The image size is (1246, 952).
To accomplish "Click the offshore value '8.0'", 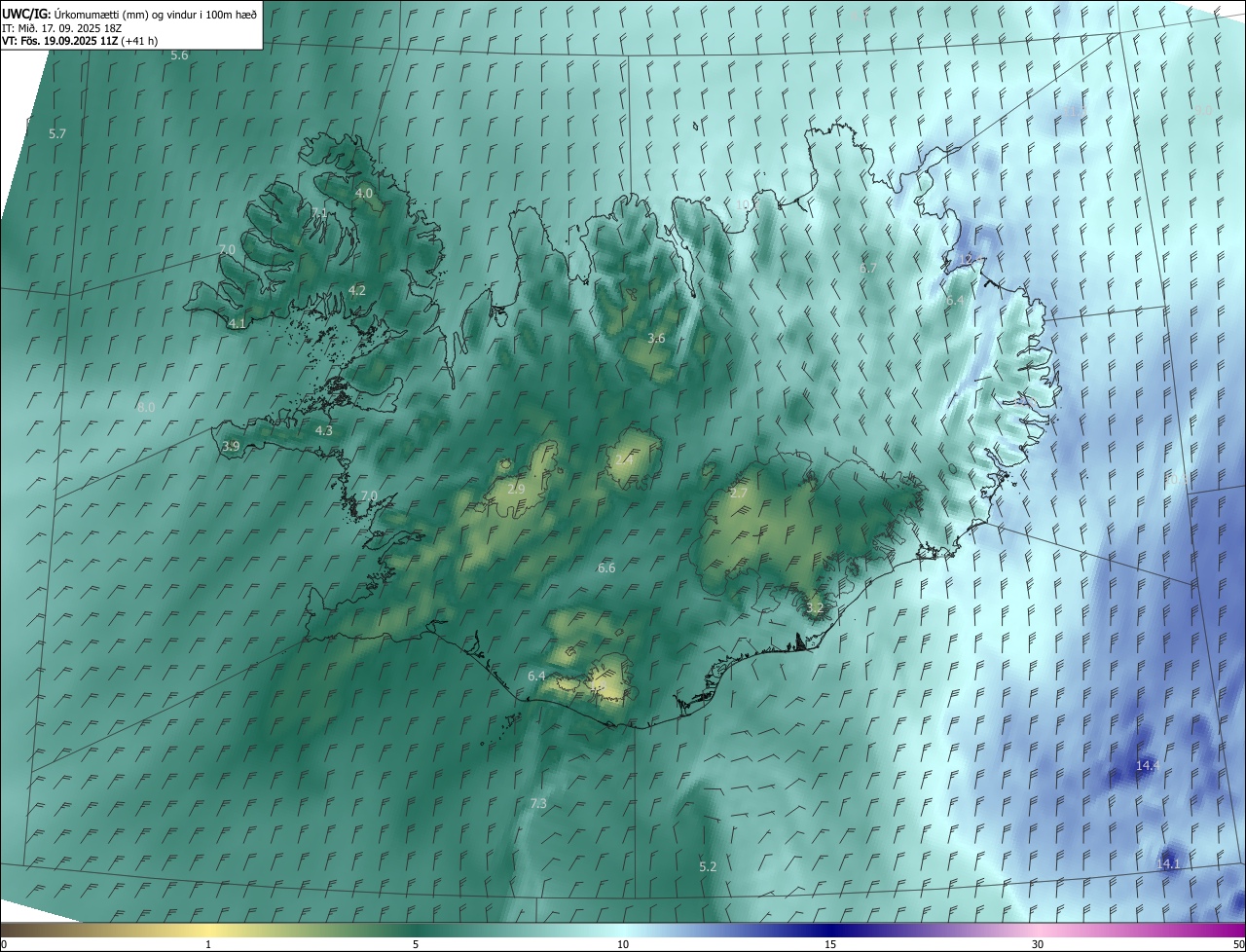I will [x=146, y=407].
